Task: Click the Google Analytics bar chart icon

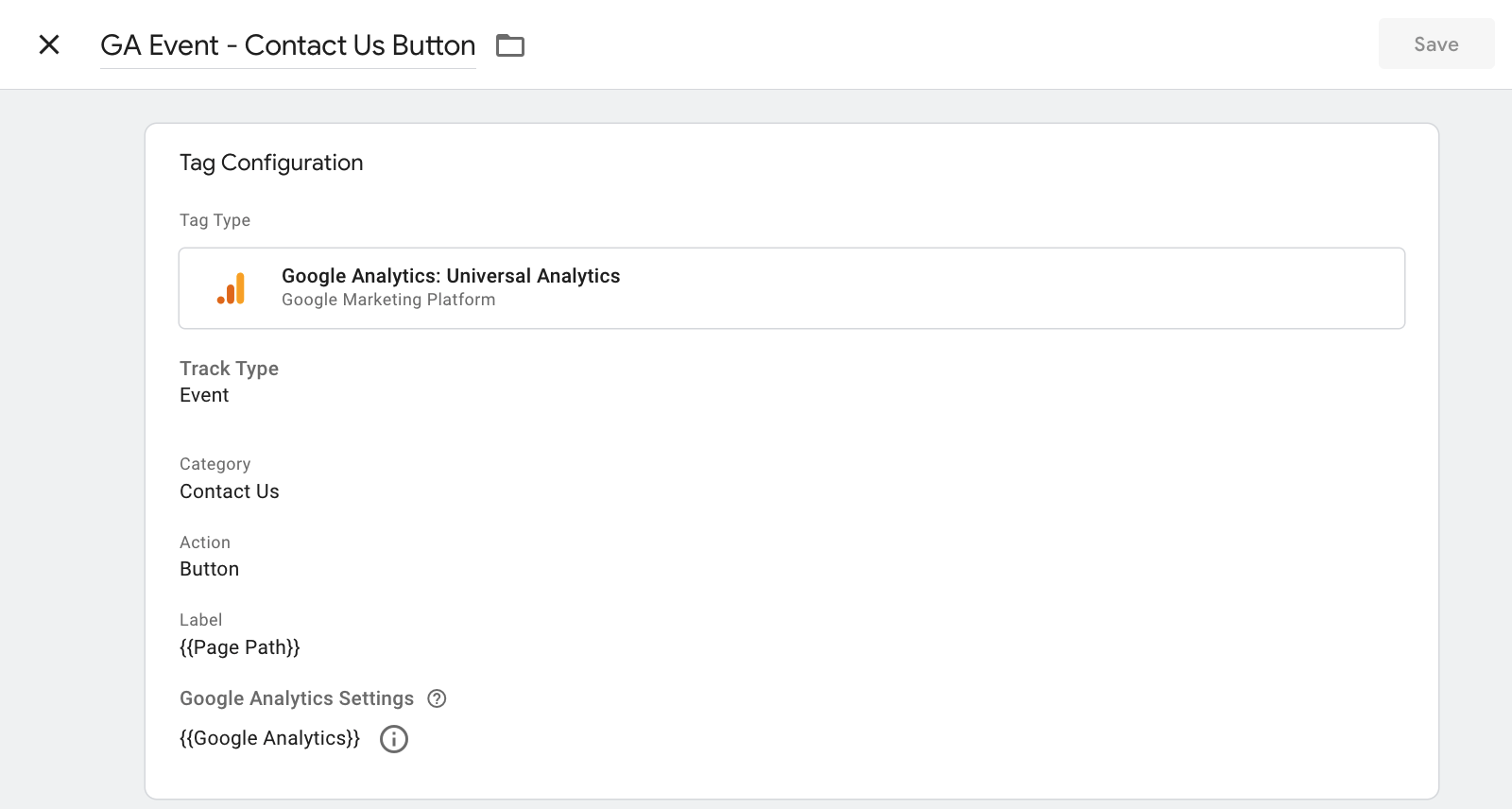Action: point(232,288)
